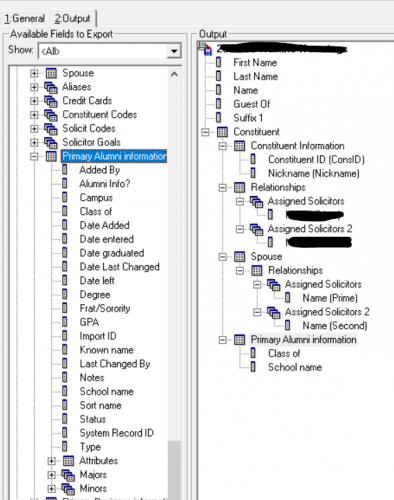Select the Date graduated field
The height and width of the screenshot is (500, 394).
tap(112, 253)
